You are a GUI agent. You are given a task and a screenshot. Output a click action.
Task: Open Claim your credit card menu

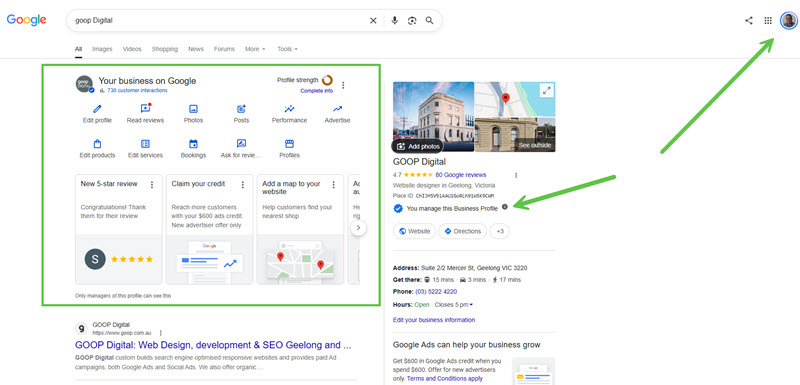pos(242,185)
